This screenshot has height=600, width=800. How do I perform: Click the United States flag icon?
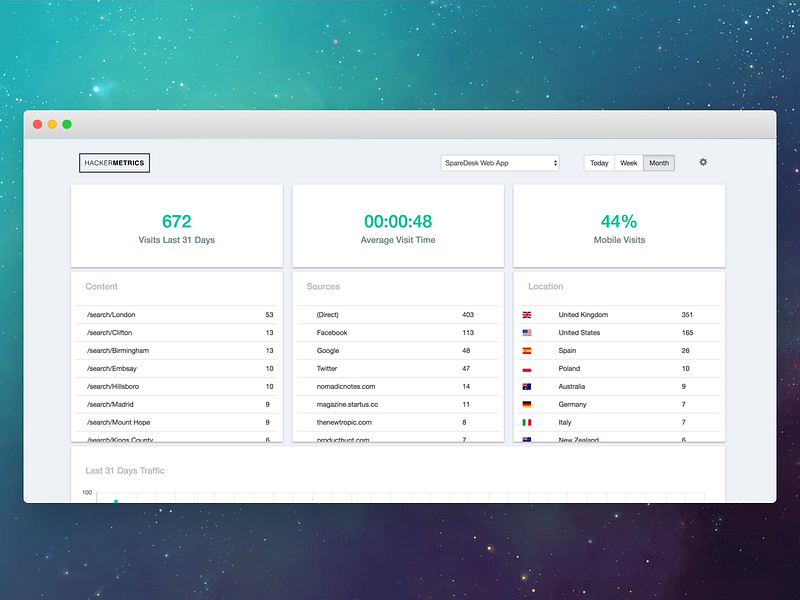(x=526, y=332)
